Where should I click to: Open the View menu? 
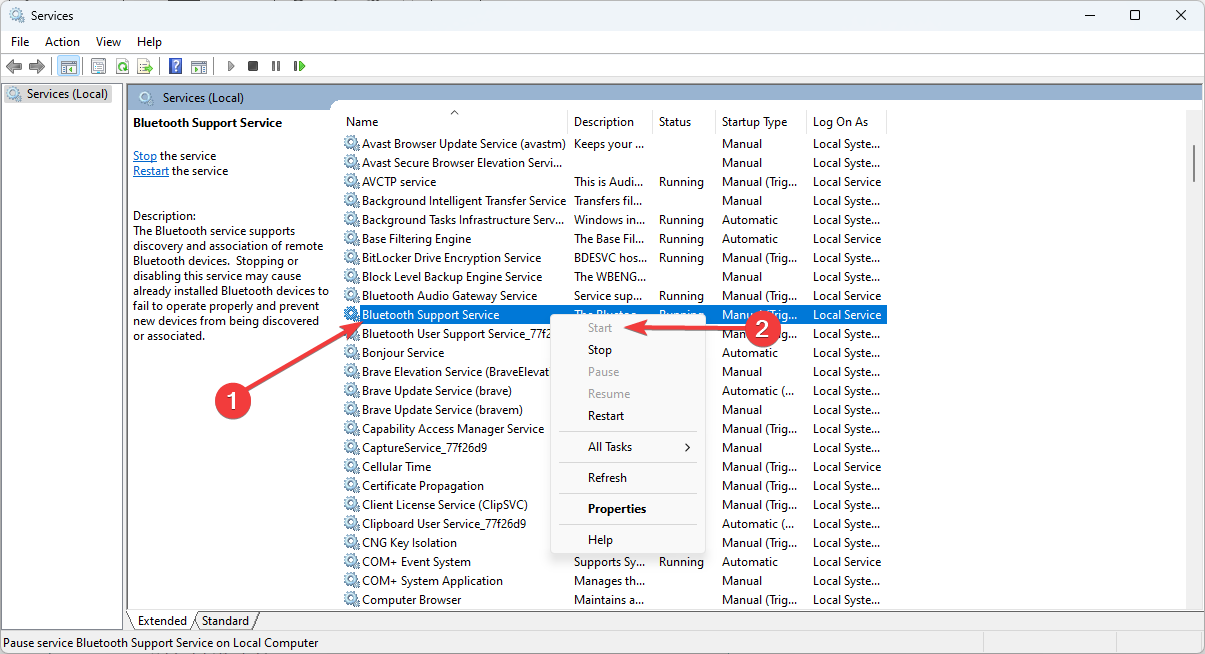tap(108, 42)
